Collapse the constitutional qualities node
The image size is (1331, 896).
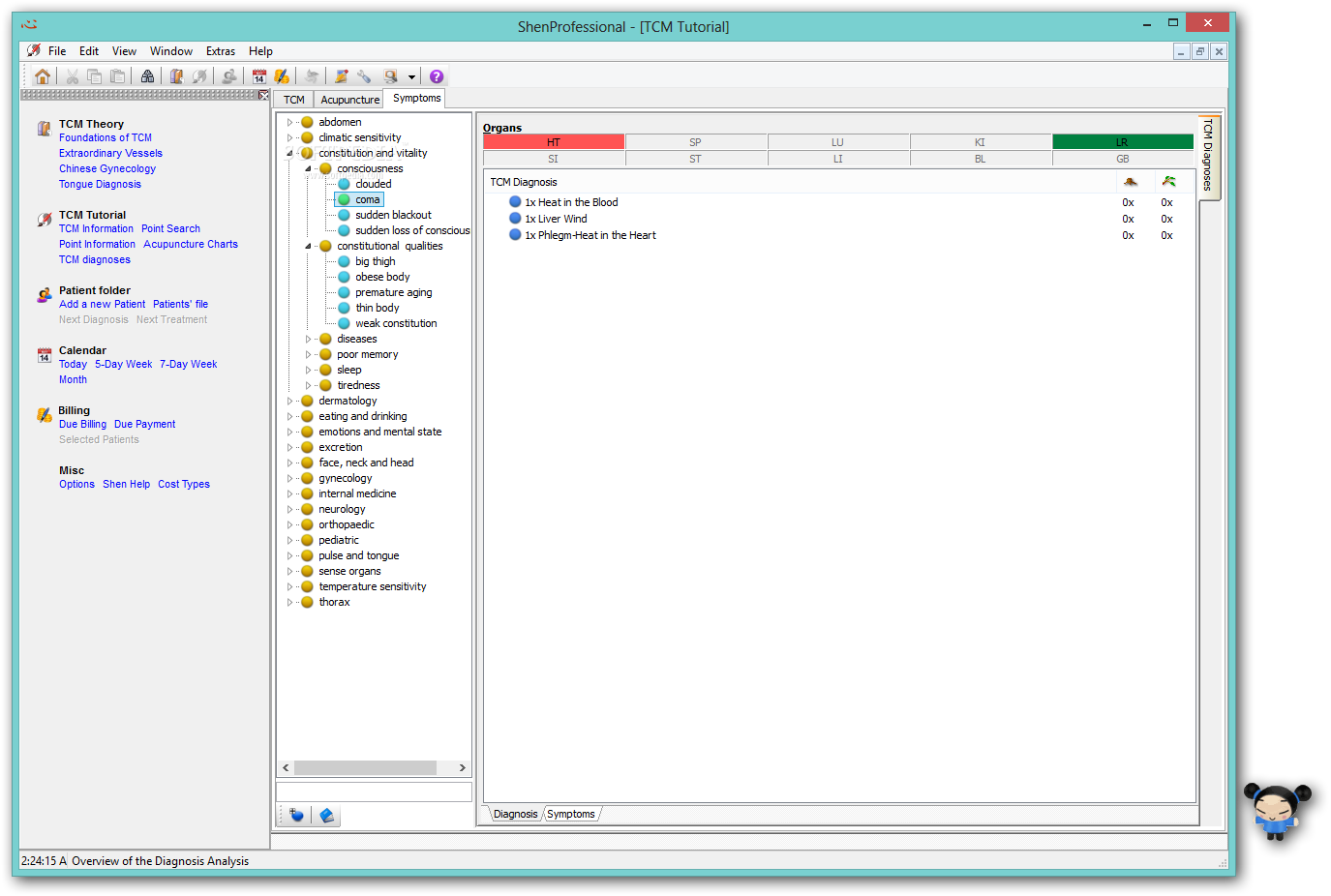click(x=308, y=246)
